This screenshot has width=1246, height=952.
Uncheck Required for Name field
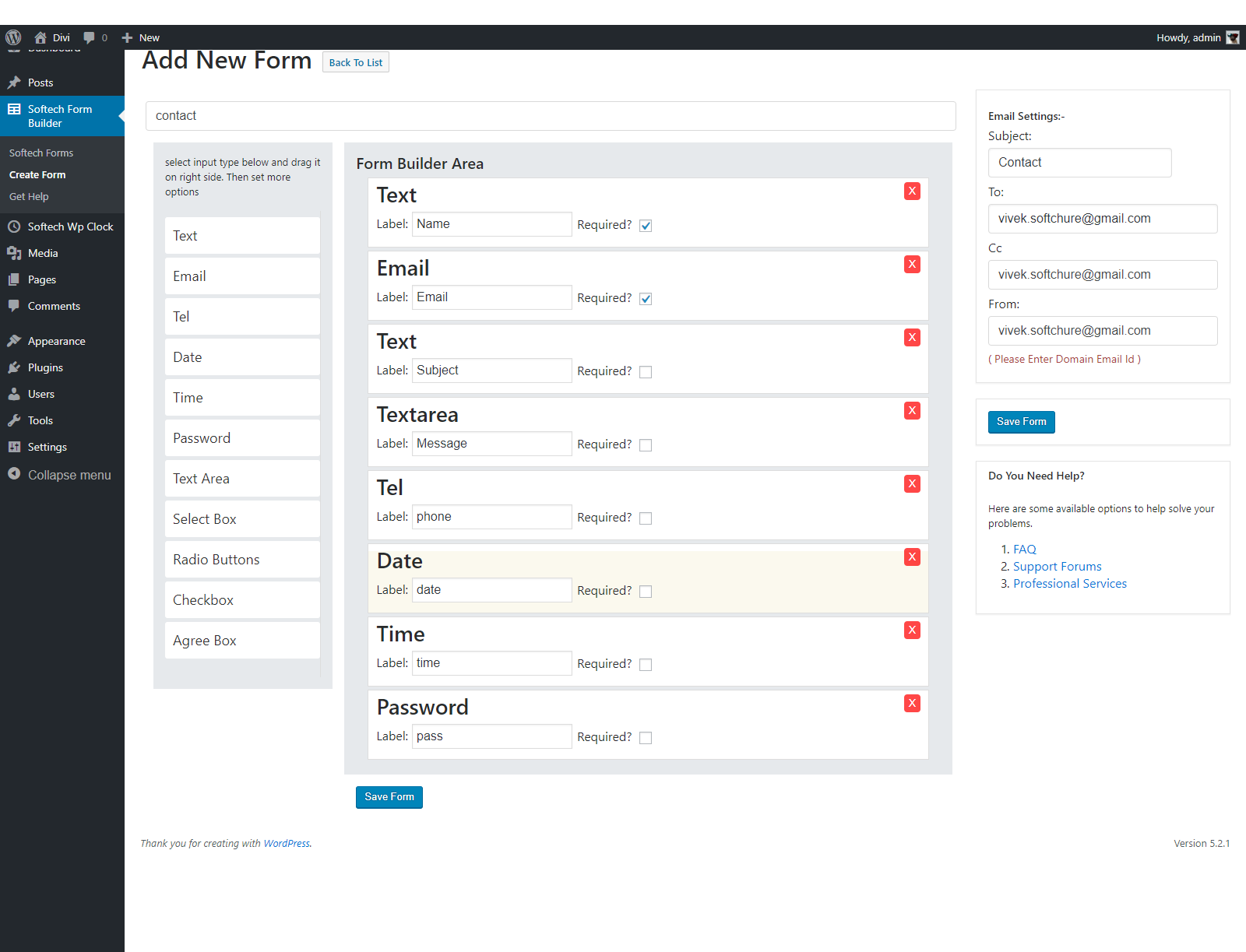(x=646, y=226)
